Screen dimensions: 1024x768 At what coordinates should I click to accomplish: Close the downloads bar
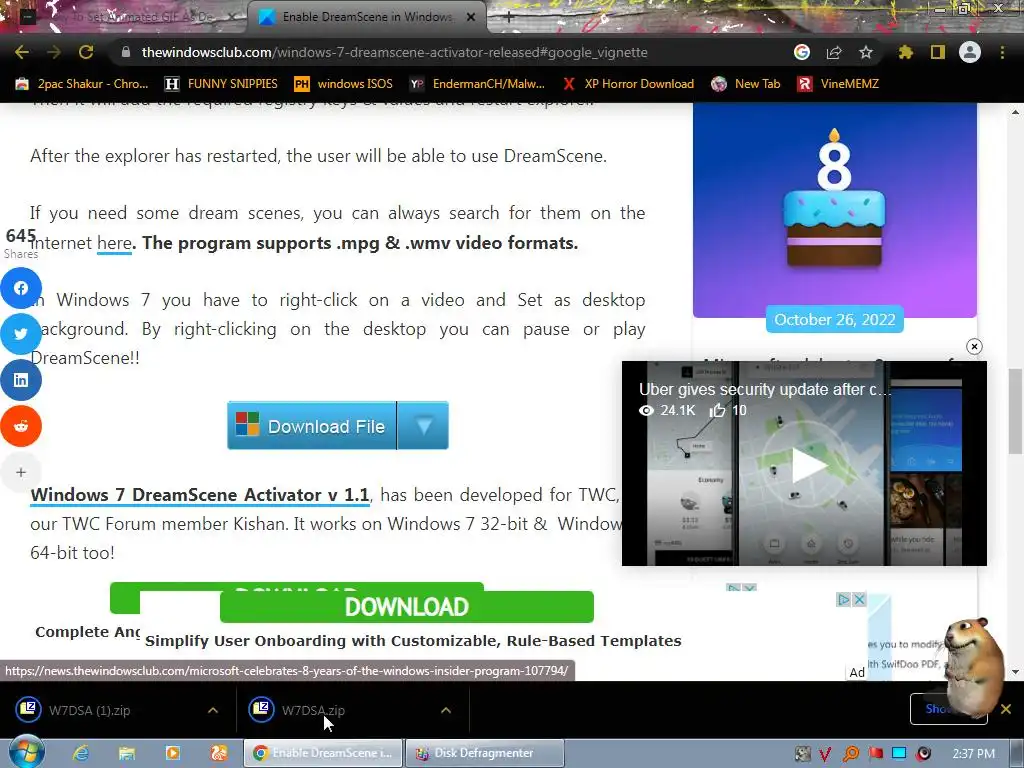(x=1006, y=709)
